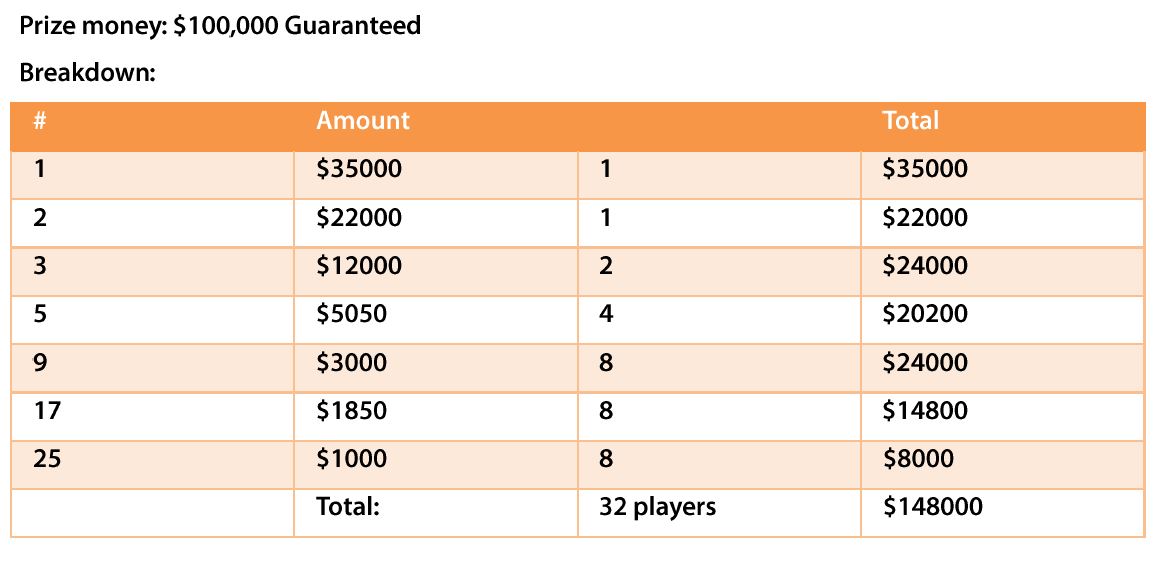Click the $3000 amount cell
Screen dimensions: 1165x568
(x=351, y=362)
